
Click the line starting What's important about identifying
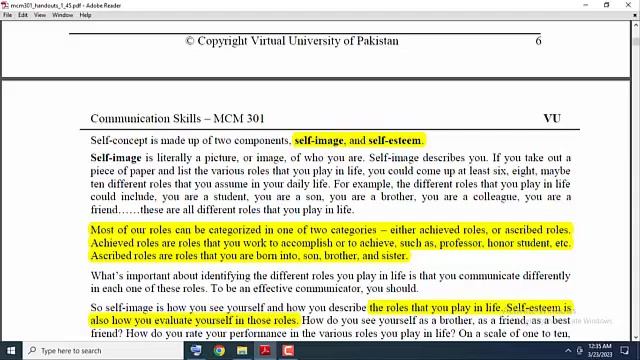330,276
